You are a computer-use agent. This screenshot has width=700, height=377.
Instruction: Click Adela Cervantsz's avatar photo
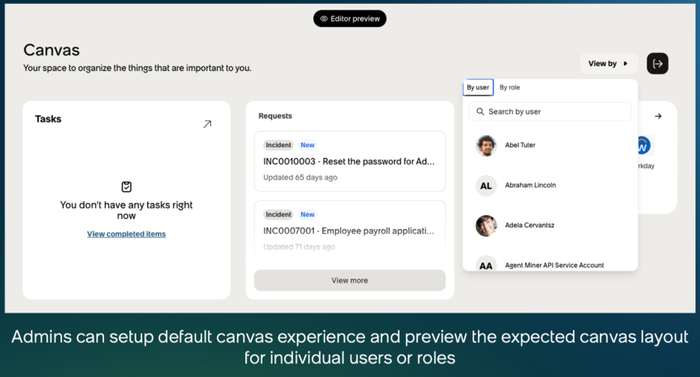pyautogui.click(x=486, y=226)
